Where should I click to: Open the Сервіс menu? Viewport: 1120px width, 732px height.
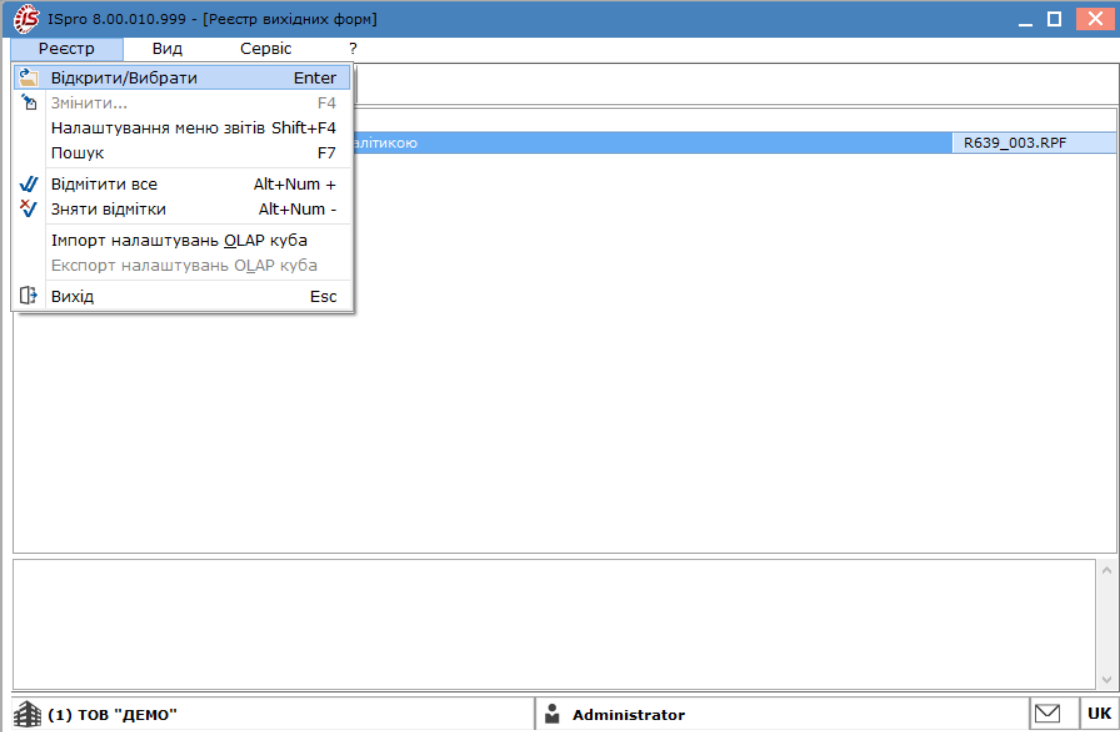tap(266, 49)
